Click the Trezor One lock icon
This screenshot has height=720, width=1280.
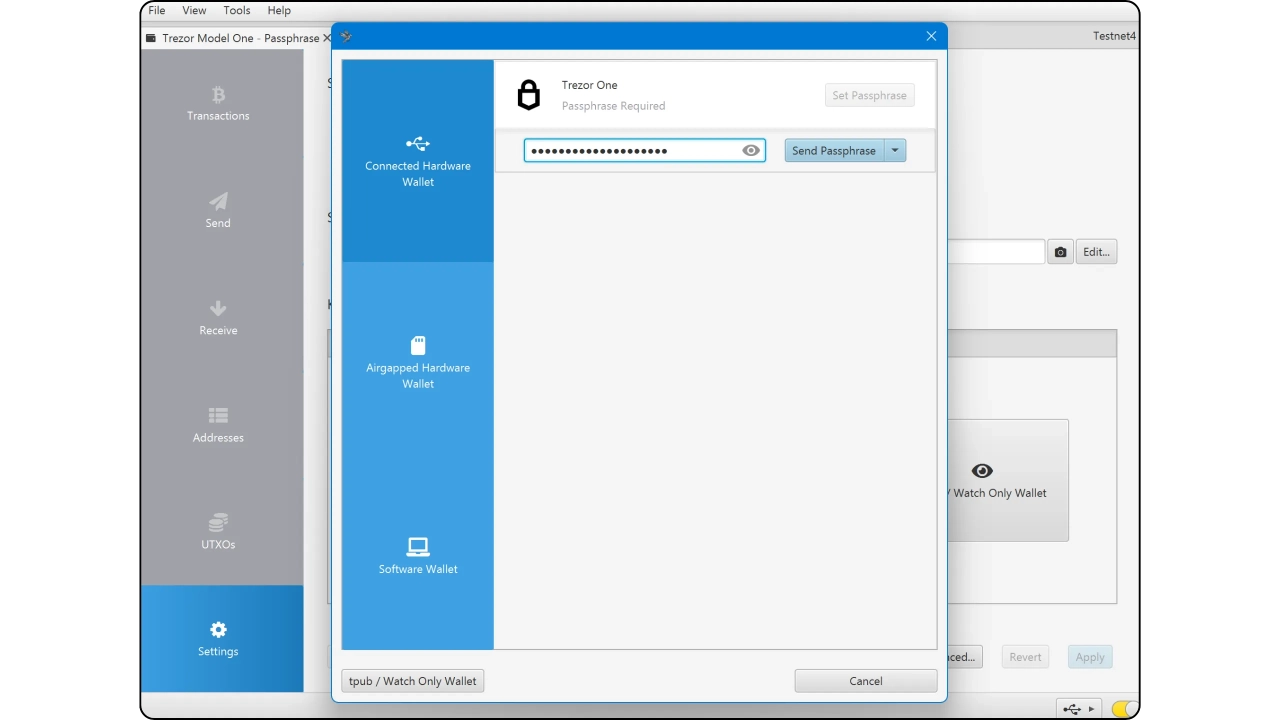point(528,95)
